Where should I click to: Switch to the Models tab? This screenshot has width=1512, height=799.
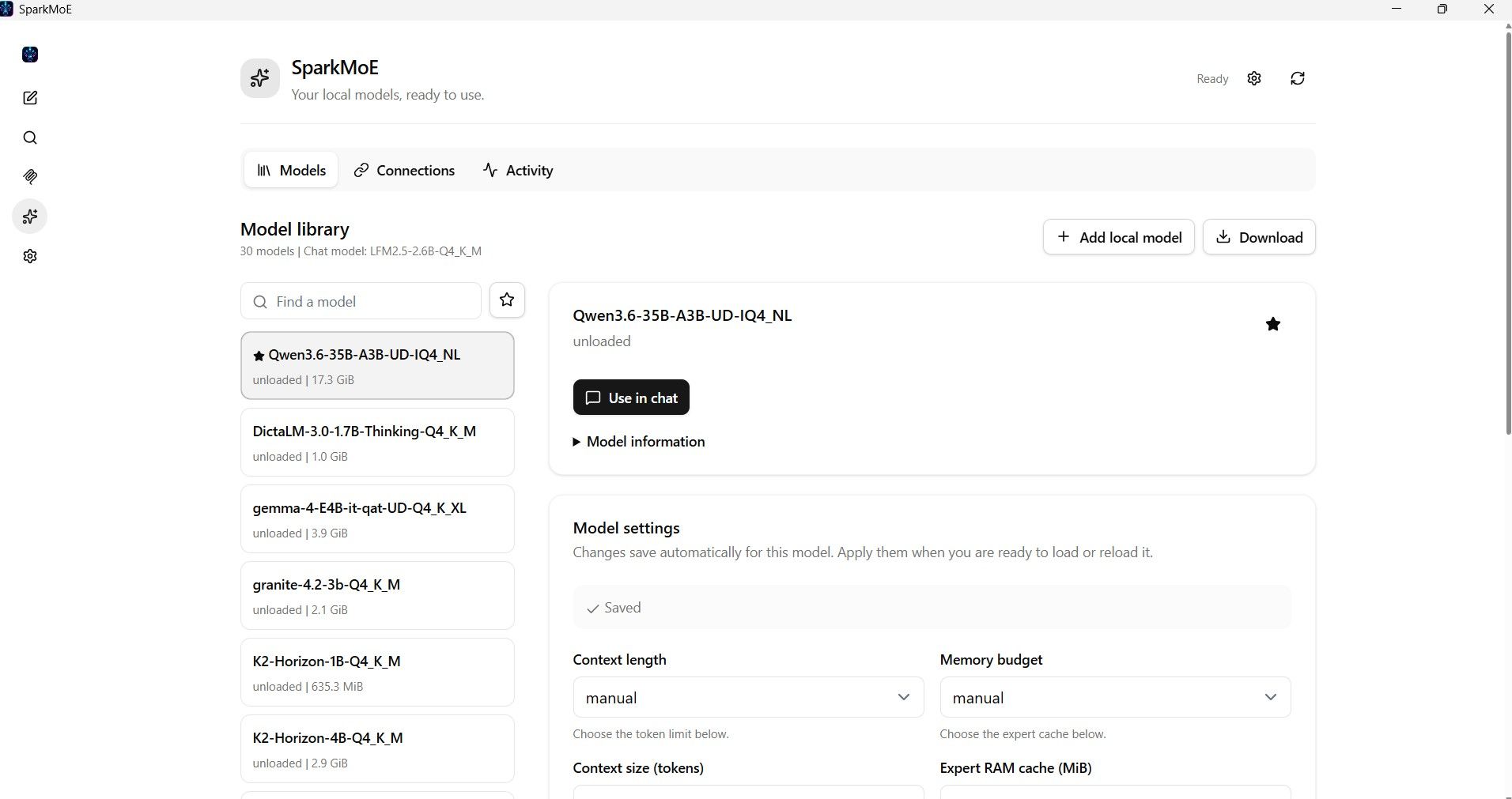pos(291,170)
